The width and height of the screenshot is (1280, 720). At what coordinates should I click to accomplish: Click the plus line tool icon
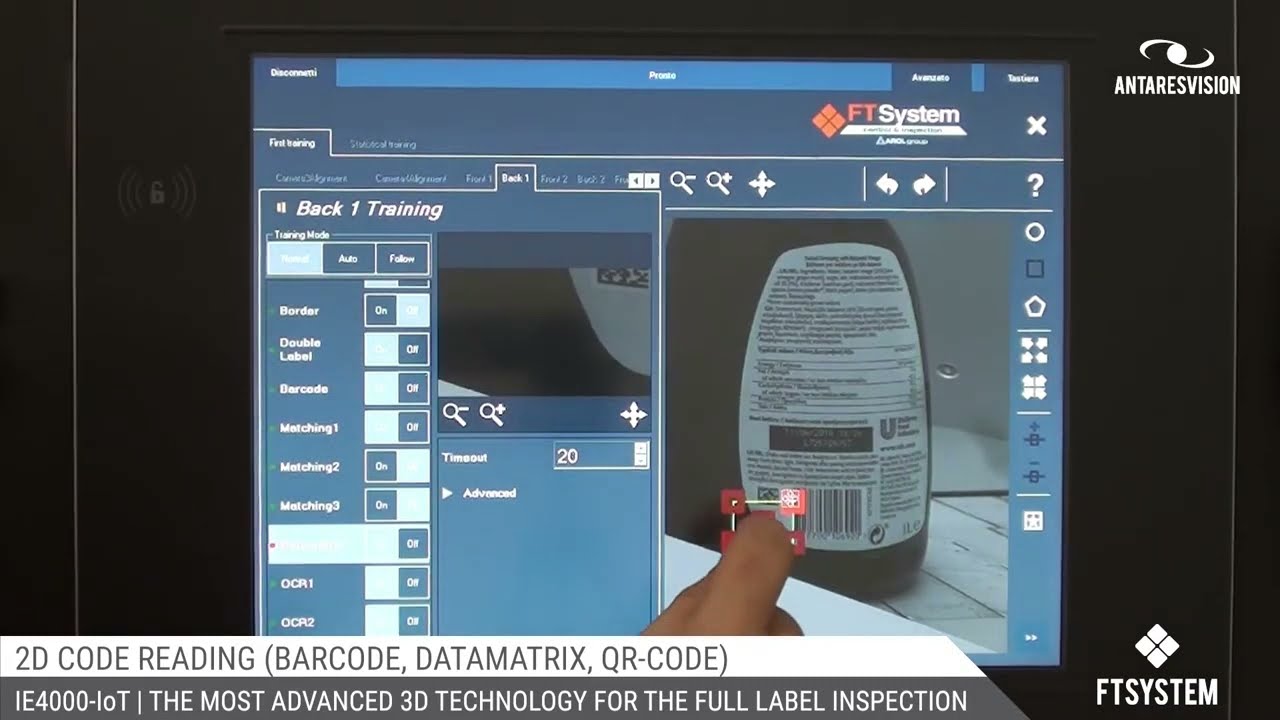click(x=1034, y=435)
